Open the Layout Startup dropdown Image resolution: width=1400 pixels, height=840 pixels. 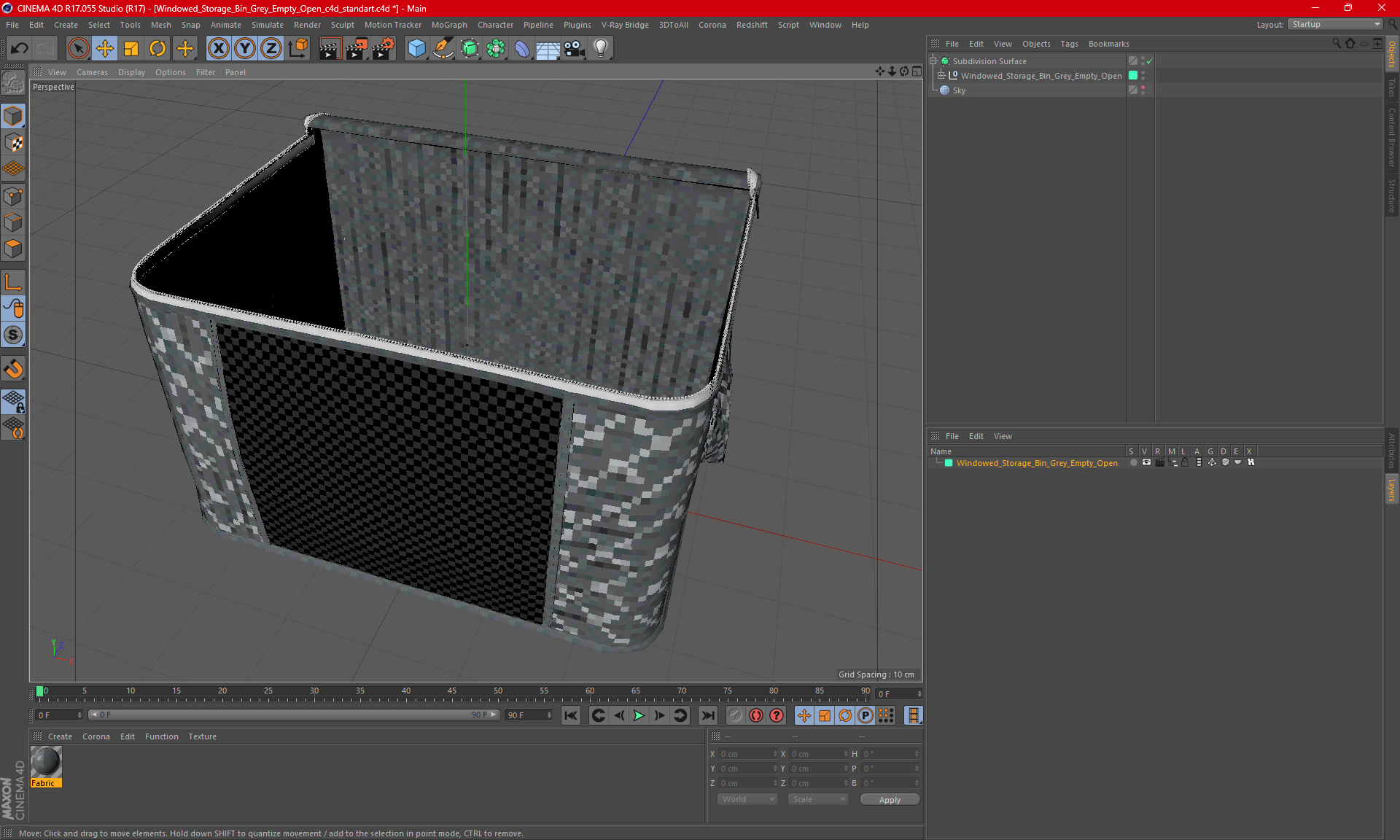[x=1336, y=24]
